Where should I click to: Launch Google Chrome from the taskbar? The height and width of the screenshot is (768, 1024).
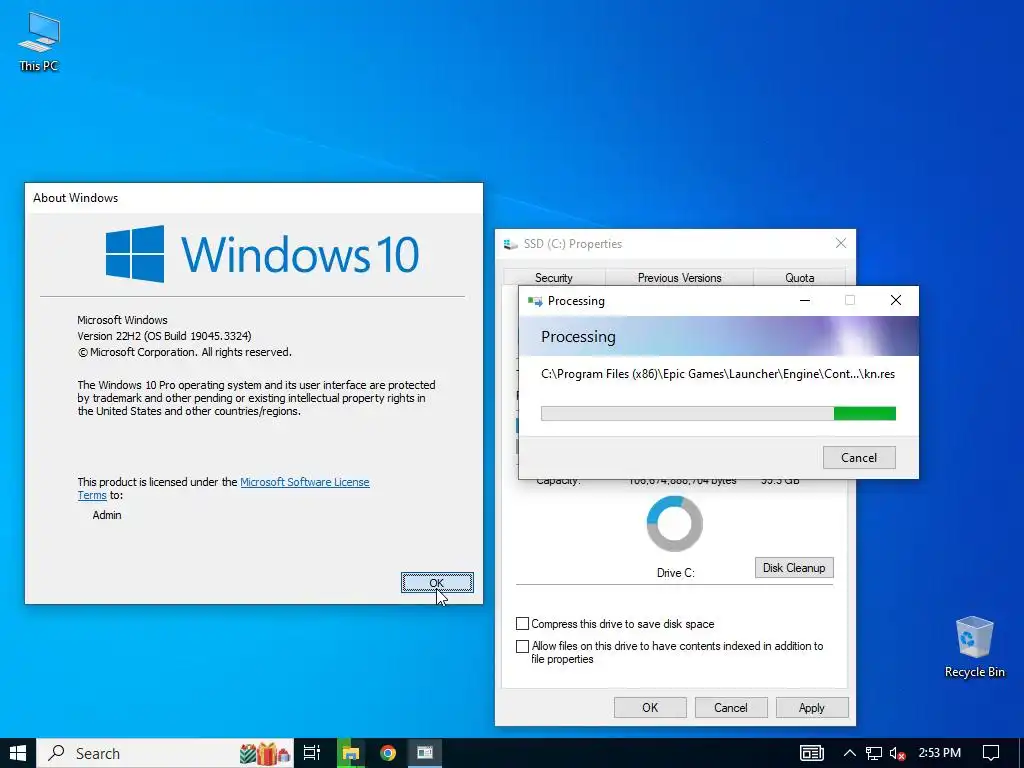point(388,753)
